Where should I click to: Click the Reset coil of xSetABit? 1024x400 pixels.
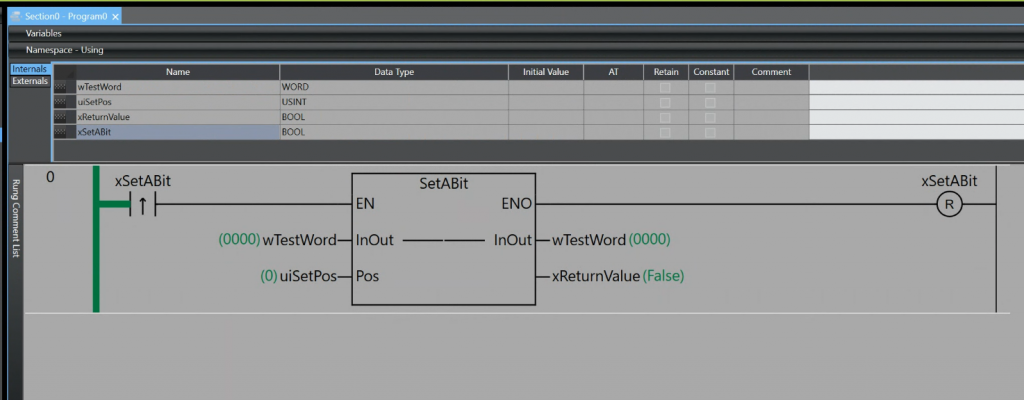pos(947,205)
